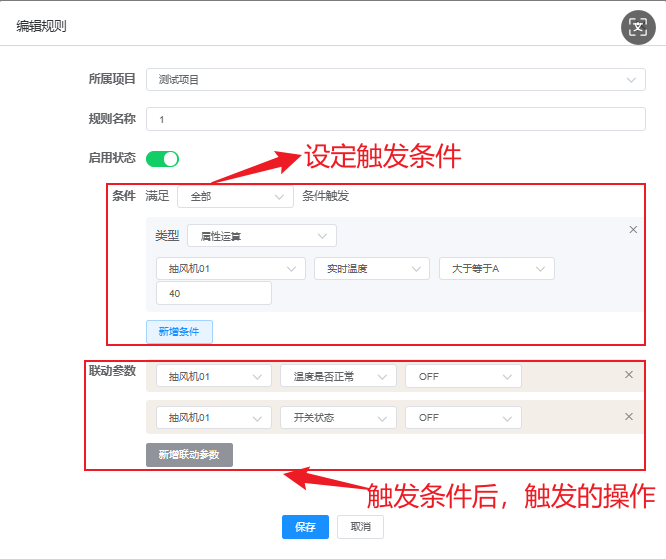Click the 启用状态 label
Viewport: 666px width, 559px height.
[112, 158]
